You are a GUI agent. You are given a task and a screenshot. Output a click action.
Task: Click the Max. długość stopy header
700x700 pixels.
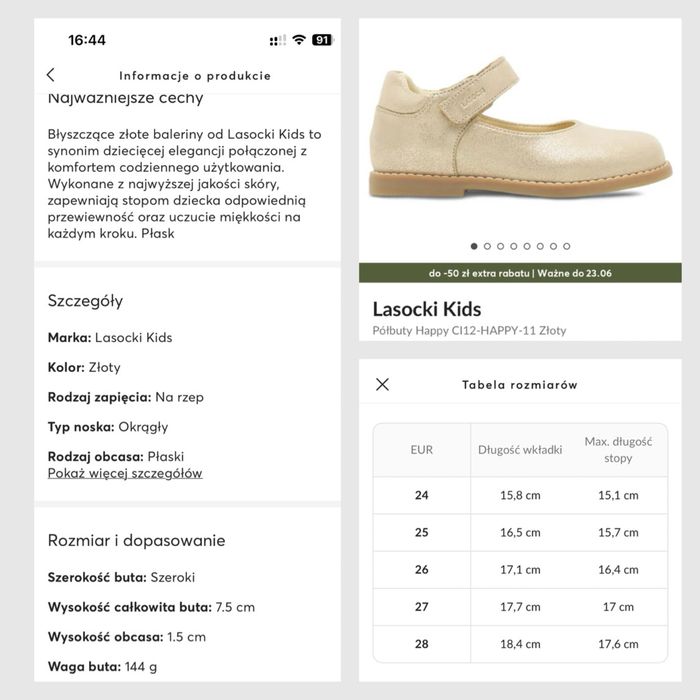[x=618, y=450]
